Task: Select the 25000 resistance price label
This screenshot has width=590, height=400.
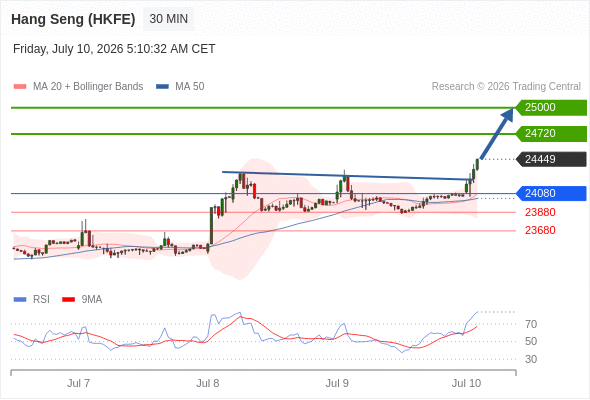Action: 551,107
